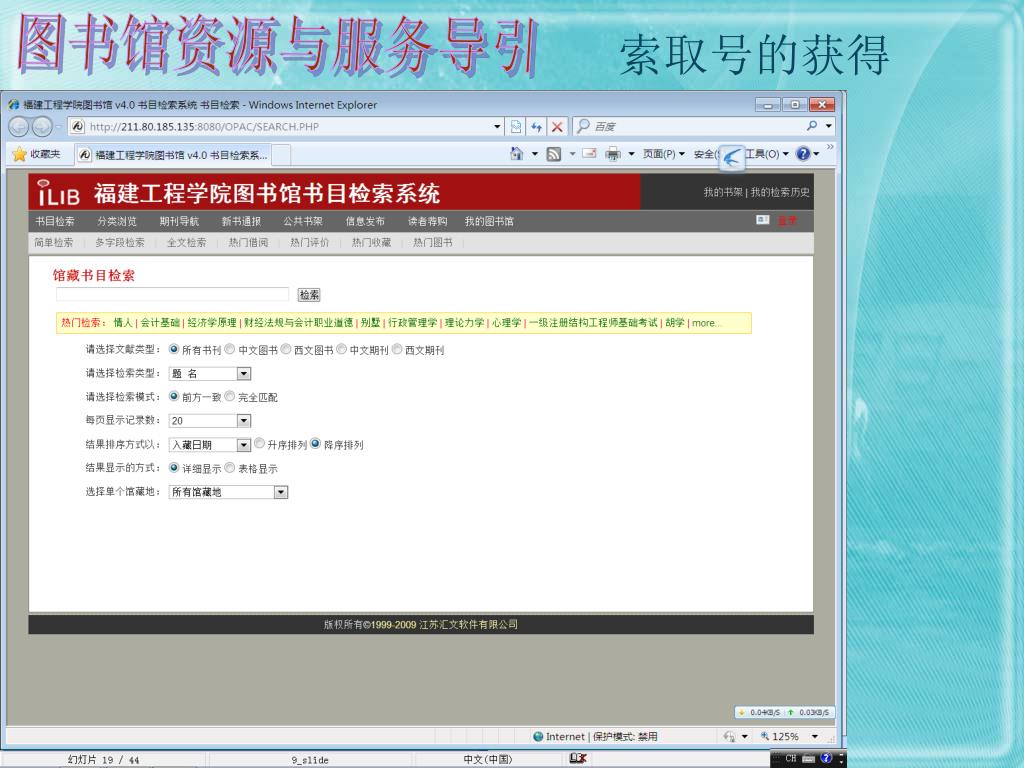1024x768 pixels.
Task: Click the small card icon beside login
Action: pyautogui.click(x=763, y=219)
